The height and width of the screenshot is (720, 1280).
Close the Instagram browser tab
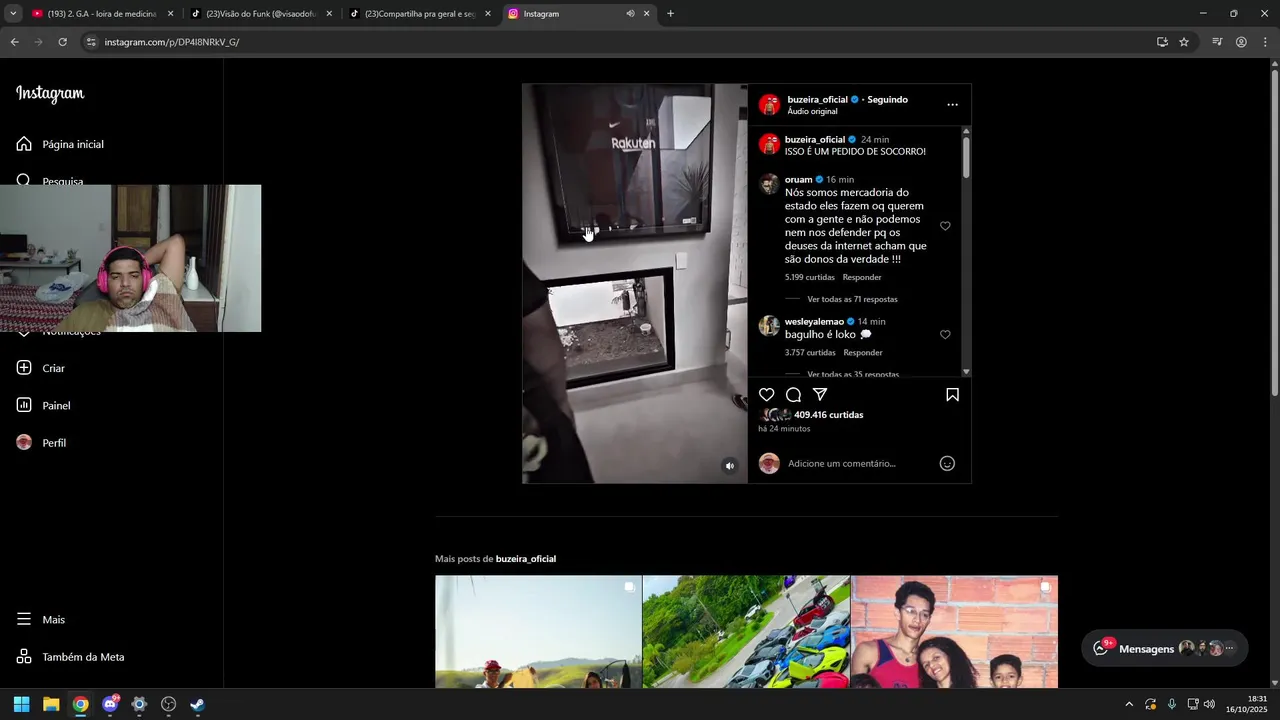tap(646, 14)
